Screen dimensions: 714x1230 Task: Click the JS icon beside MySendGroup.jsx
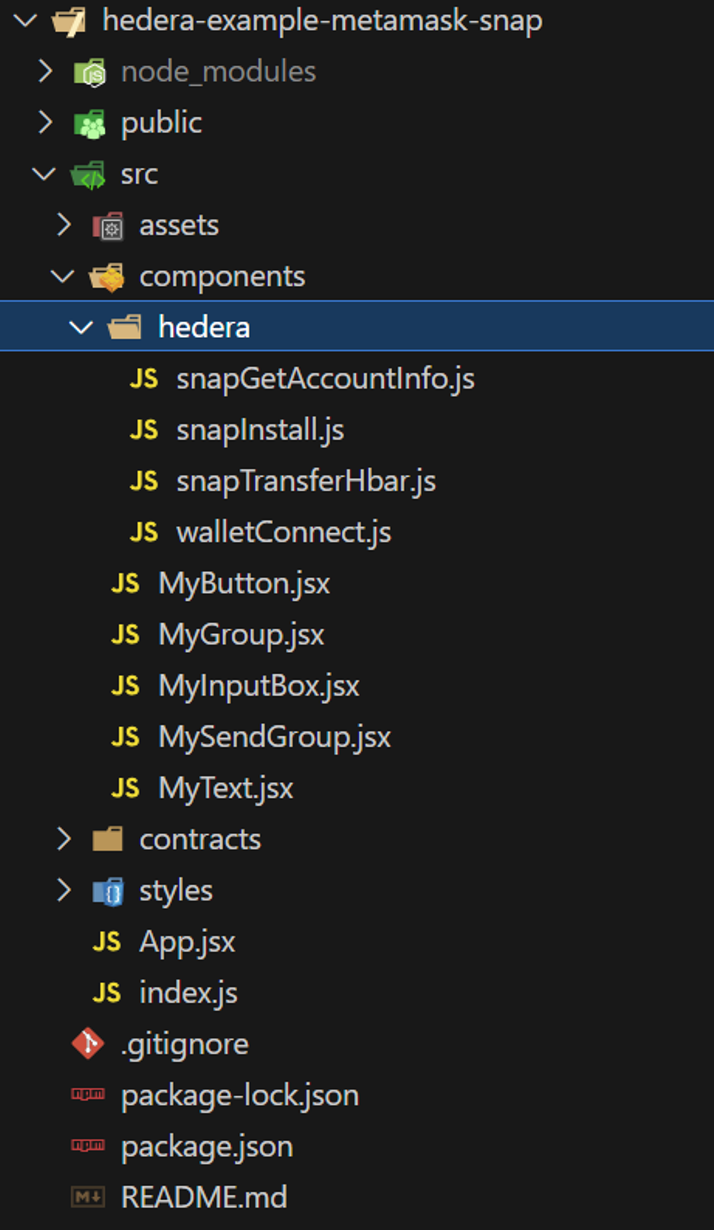click(x=126, y=737)
